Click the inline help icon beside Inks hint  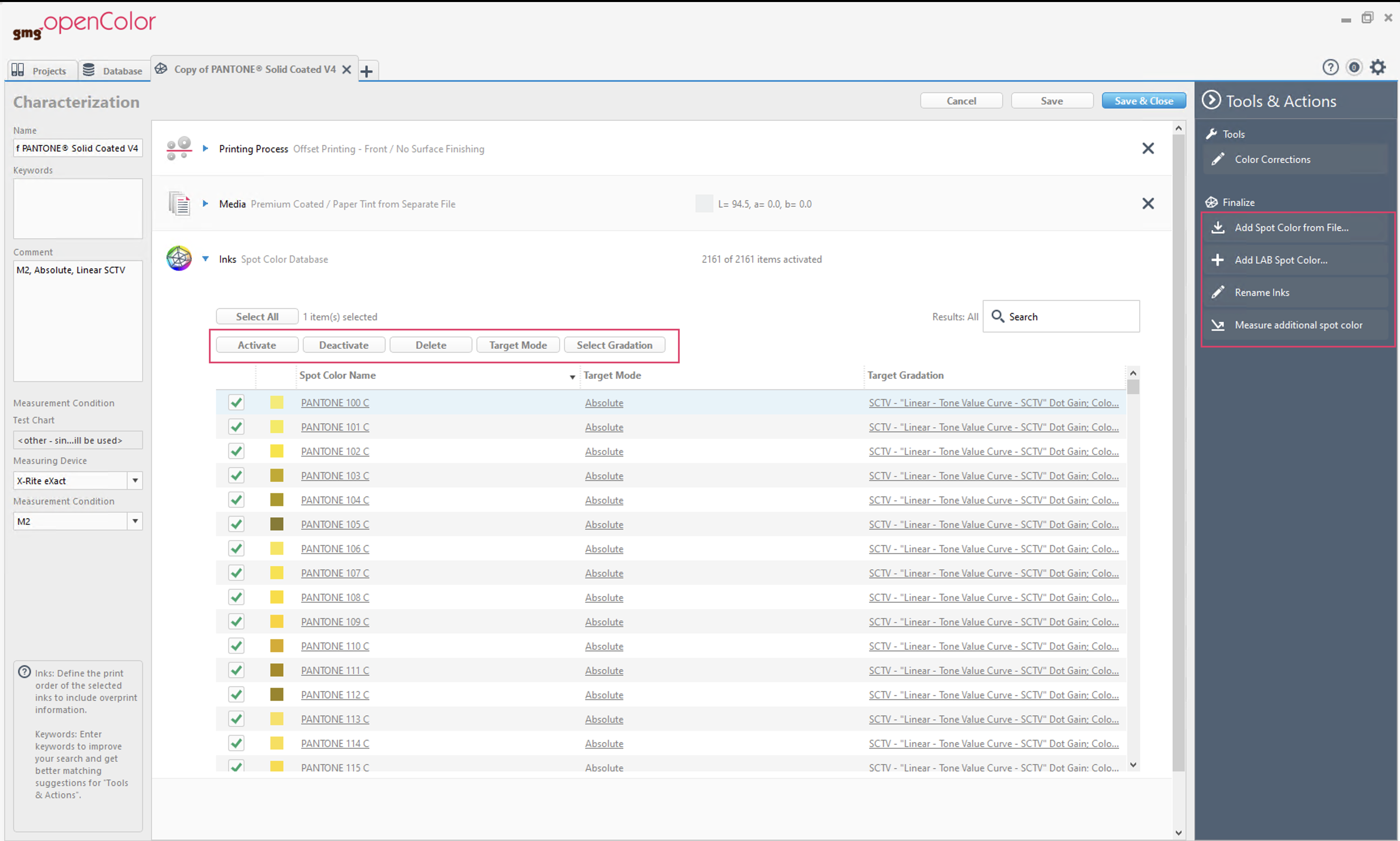pos(24,672)
